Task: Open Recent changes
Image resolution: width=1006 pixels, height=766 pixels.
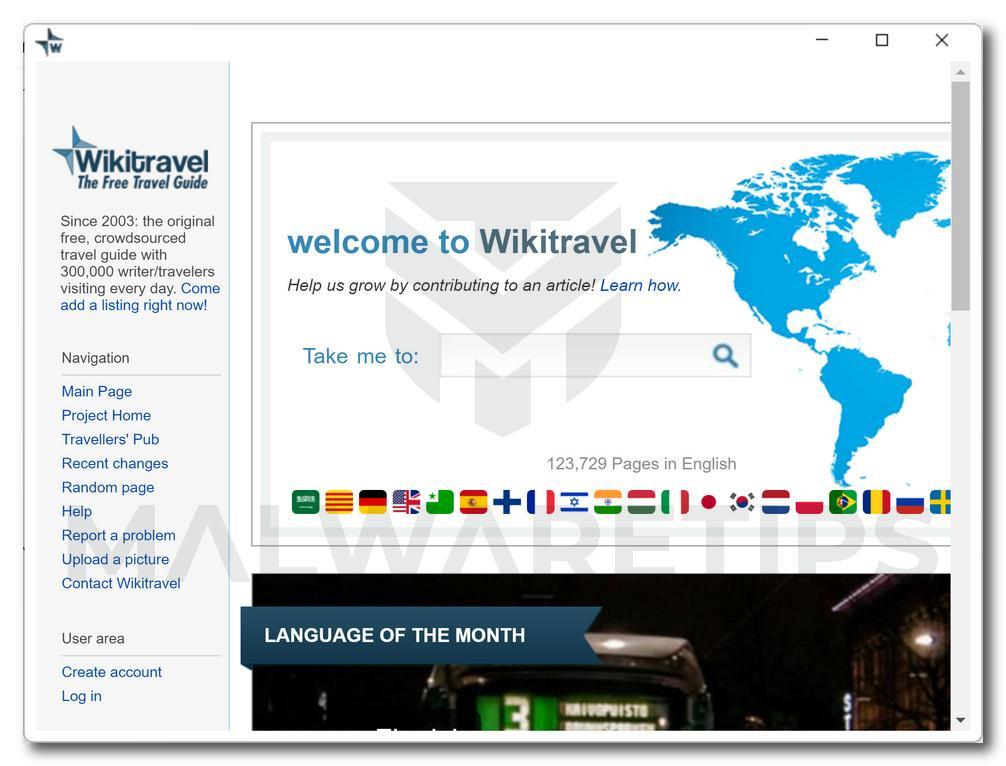Action: point(114,463)
